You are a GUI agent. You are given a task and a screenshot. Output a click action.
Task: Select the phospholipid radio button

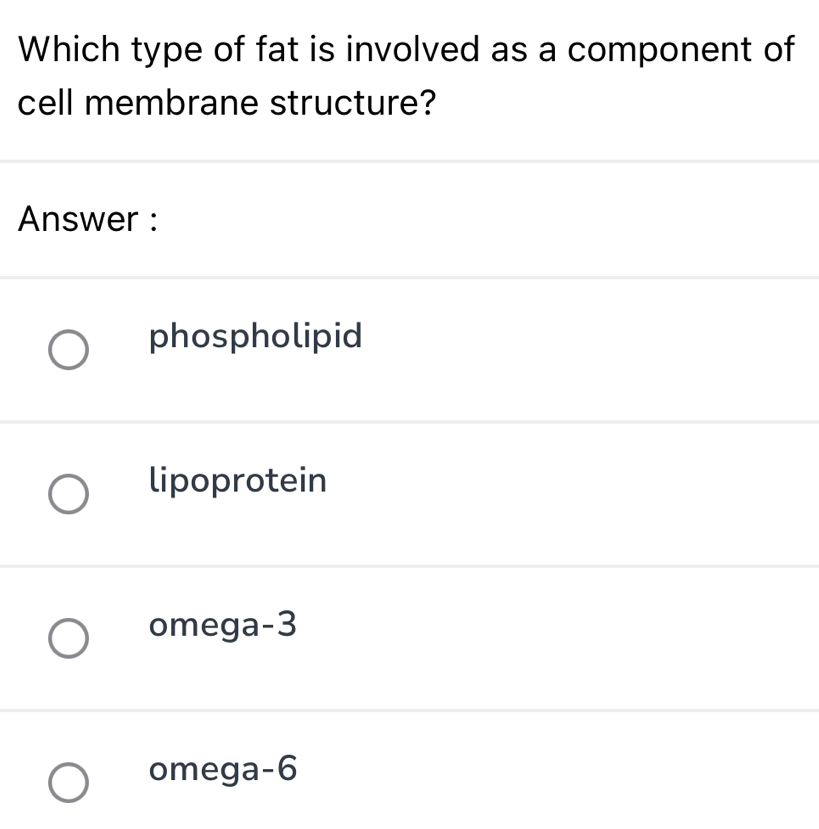pos(69,350)
